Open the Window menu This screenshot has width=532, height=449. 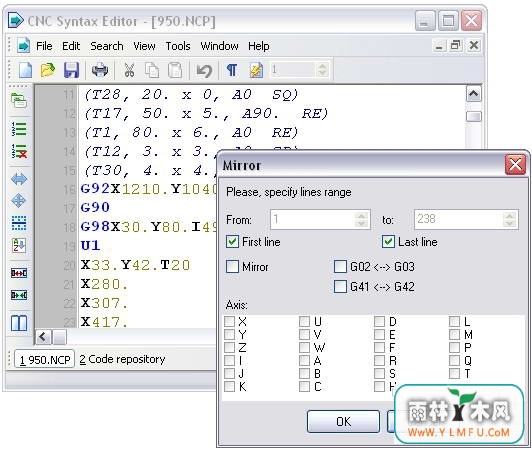(x=219, y=46)
